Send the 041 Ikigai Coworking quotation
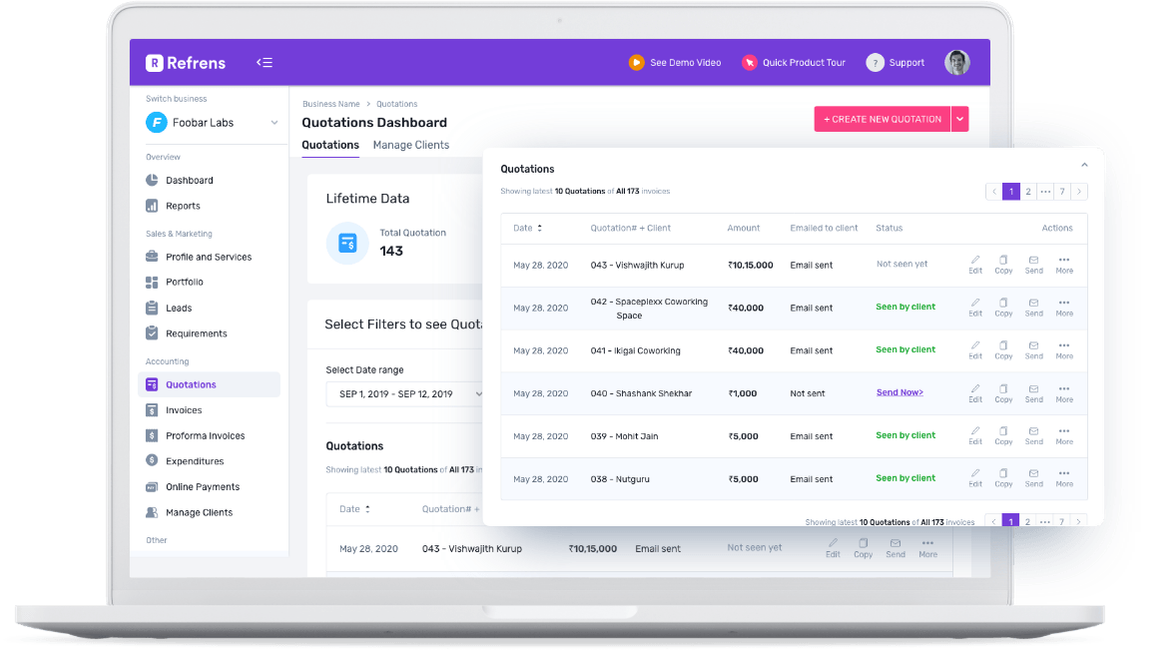Image resolution: width=1159 pixels, height=650 pixels. pyautogui.click(x=1033, y=350)
